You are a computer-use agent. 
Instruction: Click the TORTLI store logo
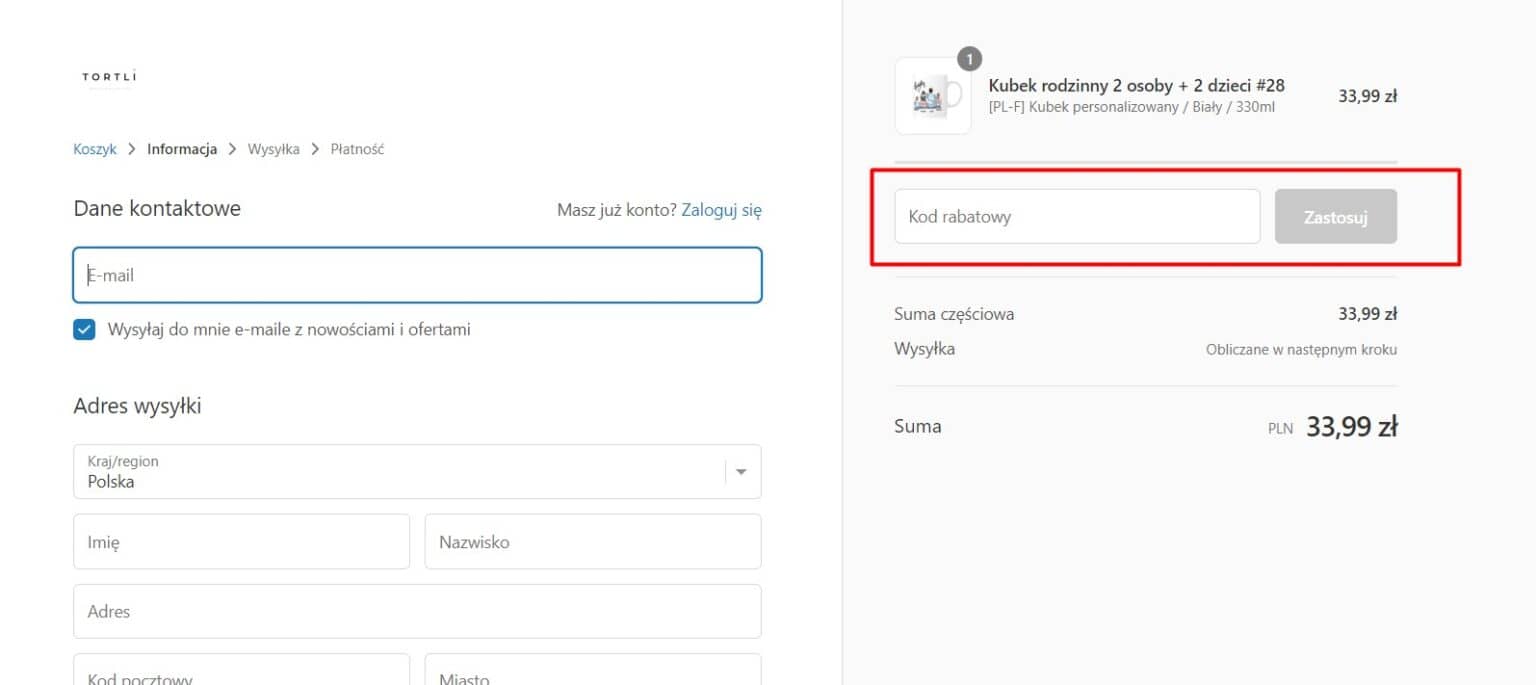[x=109, y=78]
